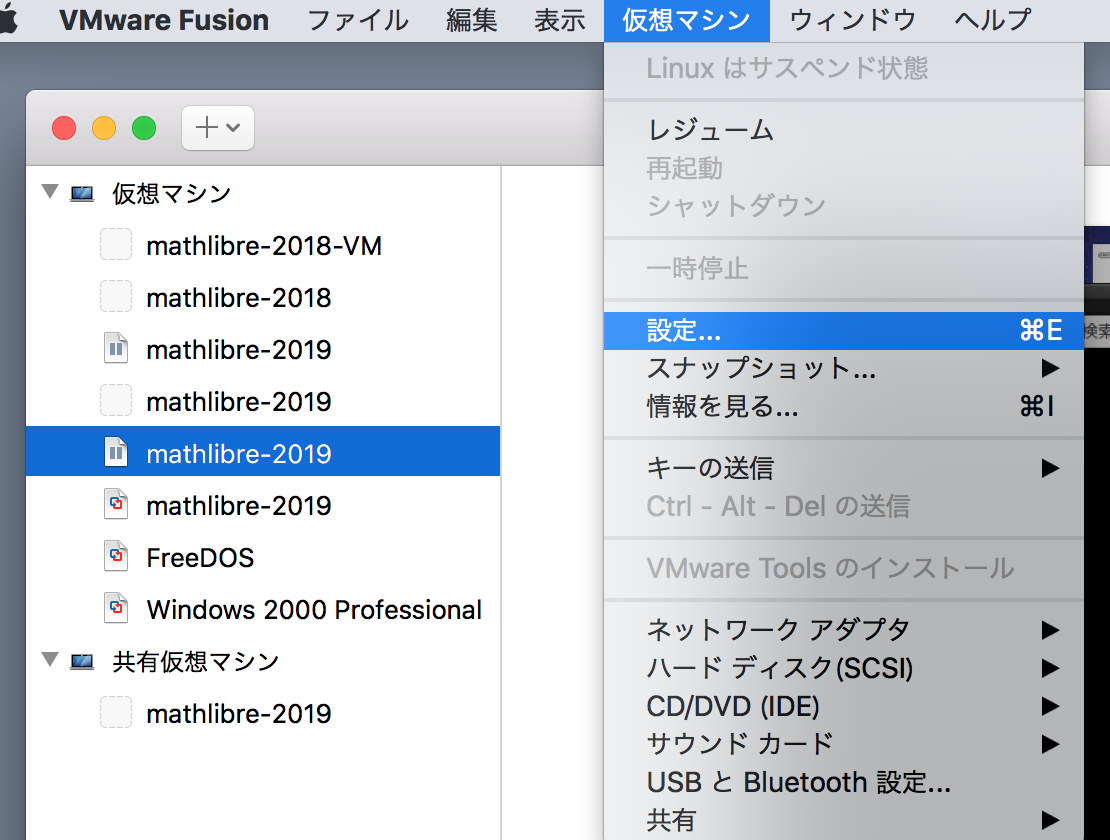Open the スナップショット... submenu
Screen dimensions: 1110x840
coord(844,368)
